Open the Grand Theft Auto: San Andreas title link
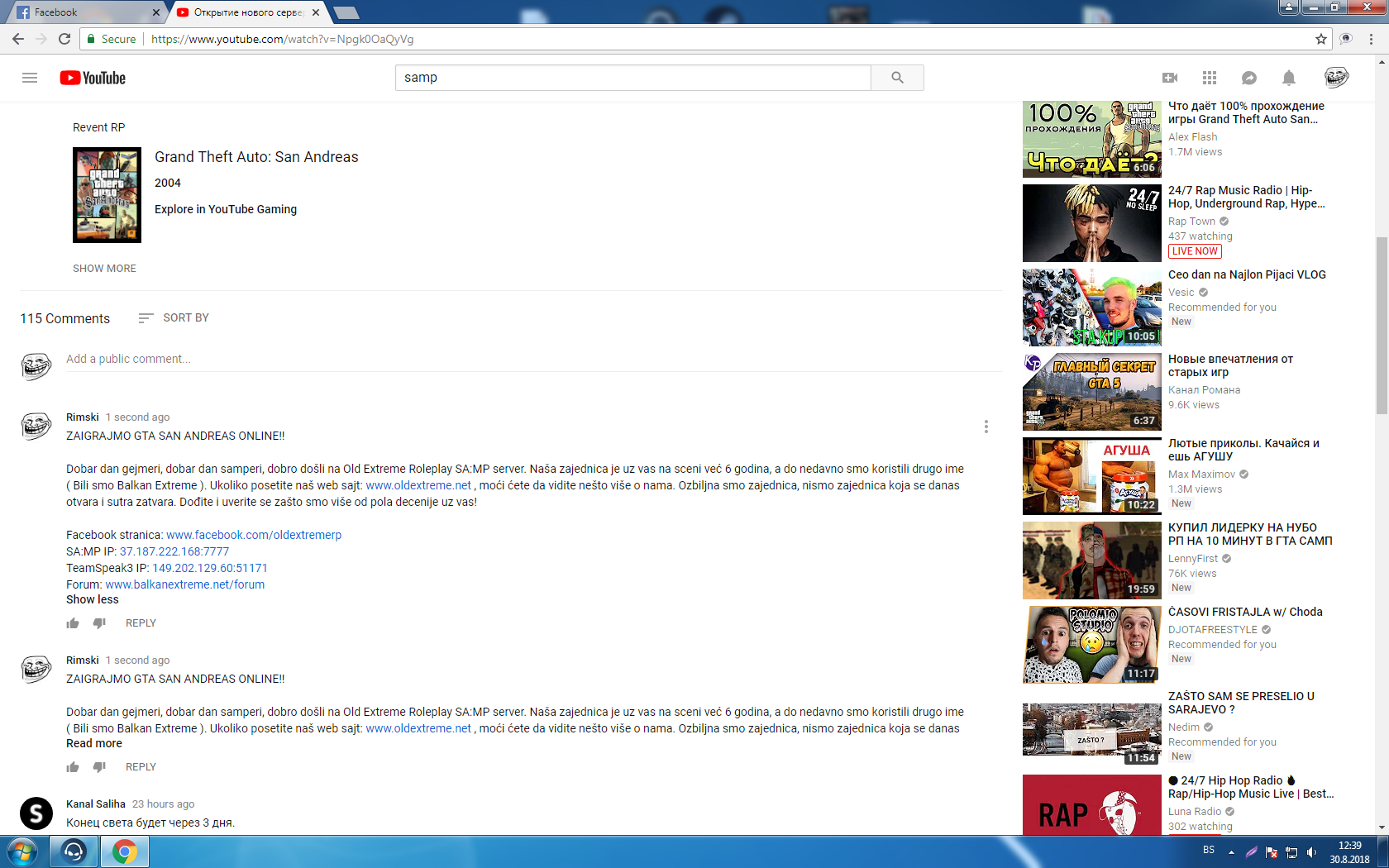 point(256,157)
